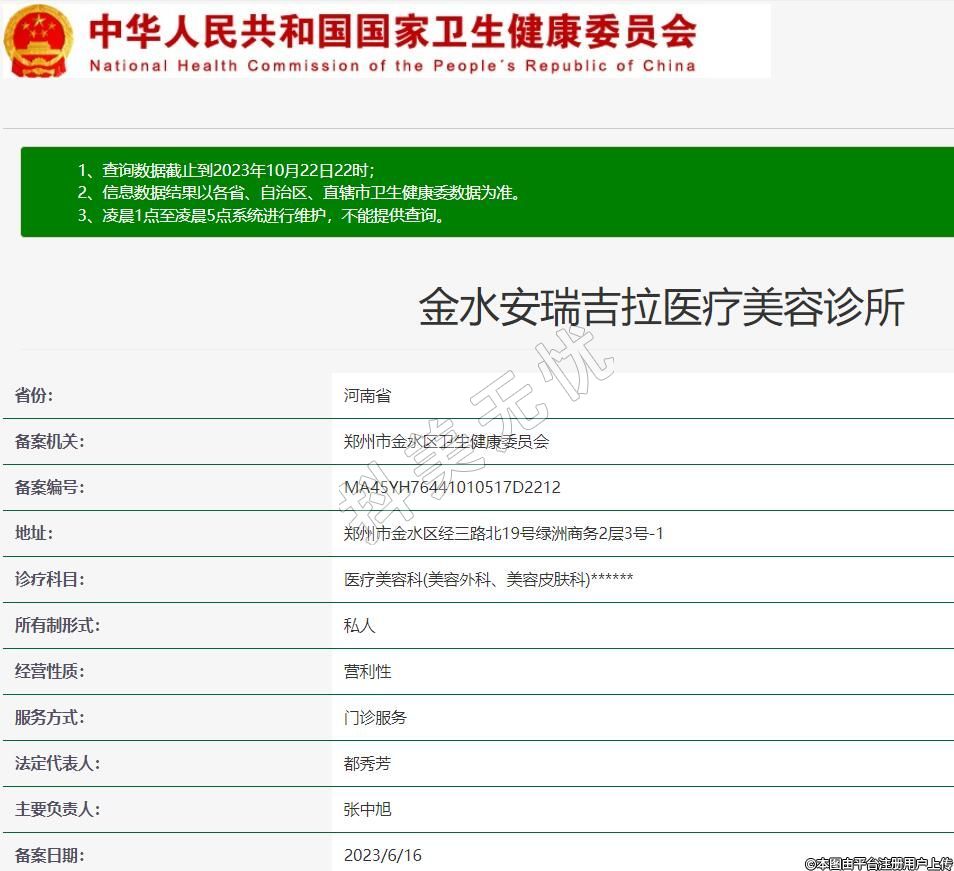Click the clinic name heading 金水安瑞吉拉医疗美容诊所
Screen dimensions: 954x871
coord(661,307)
